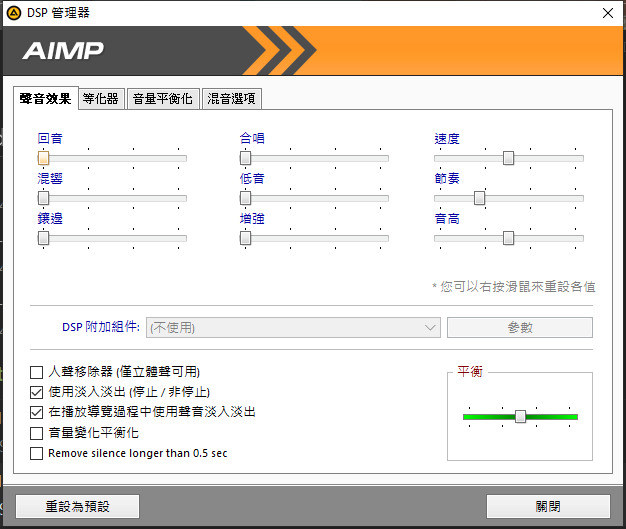Viewport: 626px width, 529px height.
Task: Click the 速度 label
Action: point(447,139)
